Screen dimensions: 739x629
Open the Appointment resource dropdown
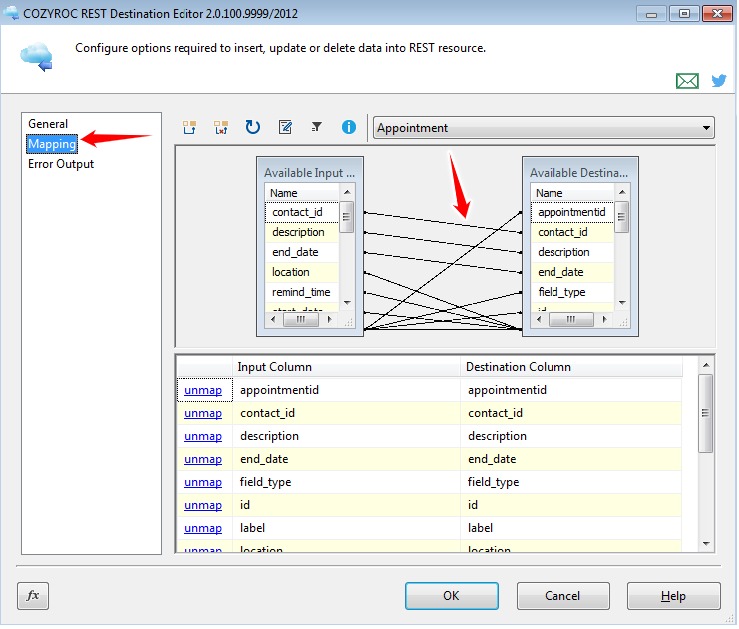click(x=543, y=128)
